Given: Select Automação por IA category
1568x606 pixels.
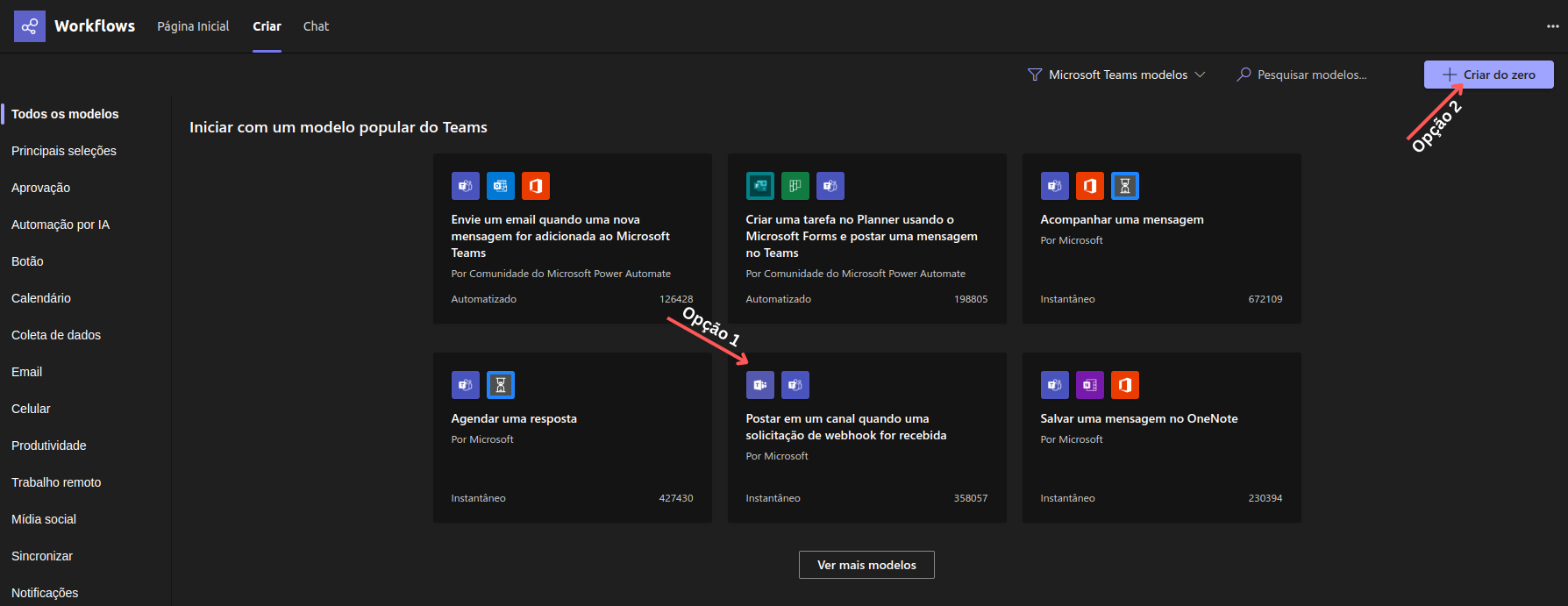Looking at the screenshot, I should pos(61,225).
